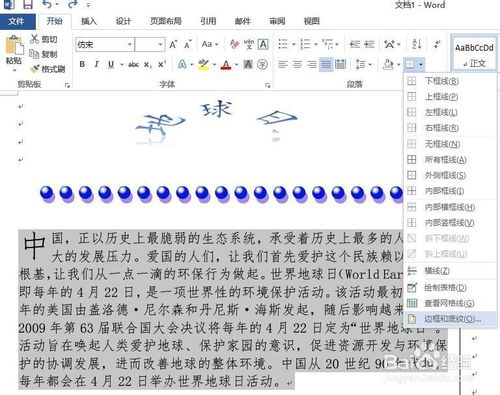Toggle Strikethrough abc formatting
Image resolution: width=500 pixels, height=395 pixels.
point(133,64)
